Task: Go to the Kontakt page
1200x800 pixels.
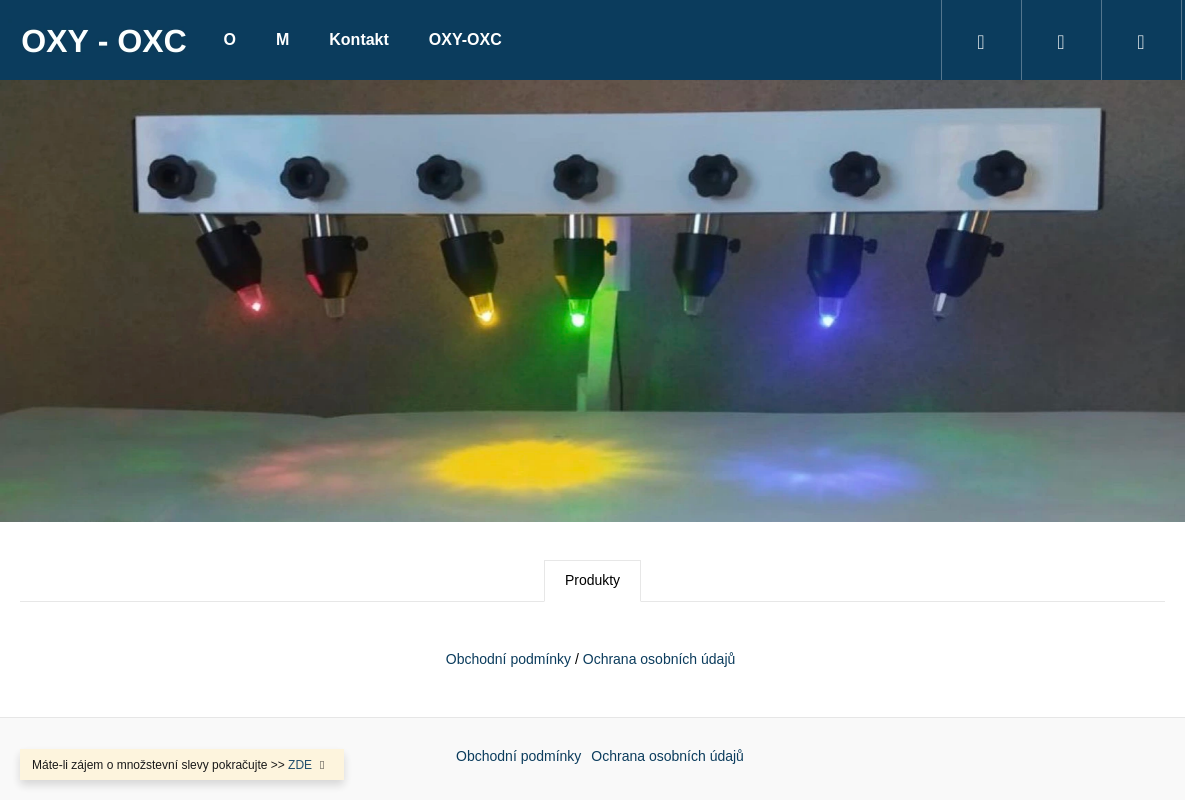Action: [358, 40]
